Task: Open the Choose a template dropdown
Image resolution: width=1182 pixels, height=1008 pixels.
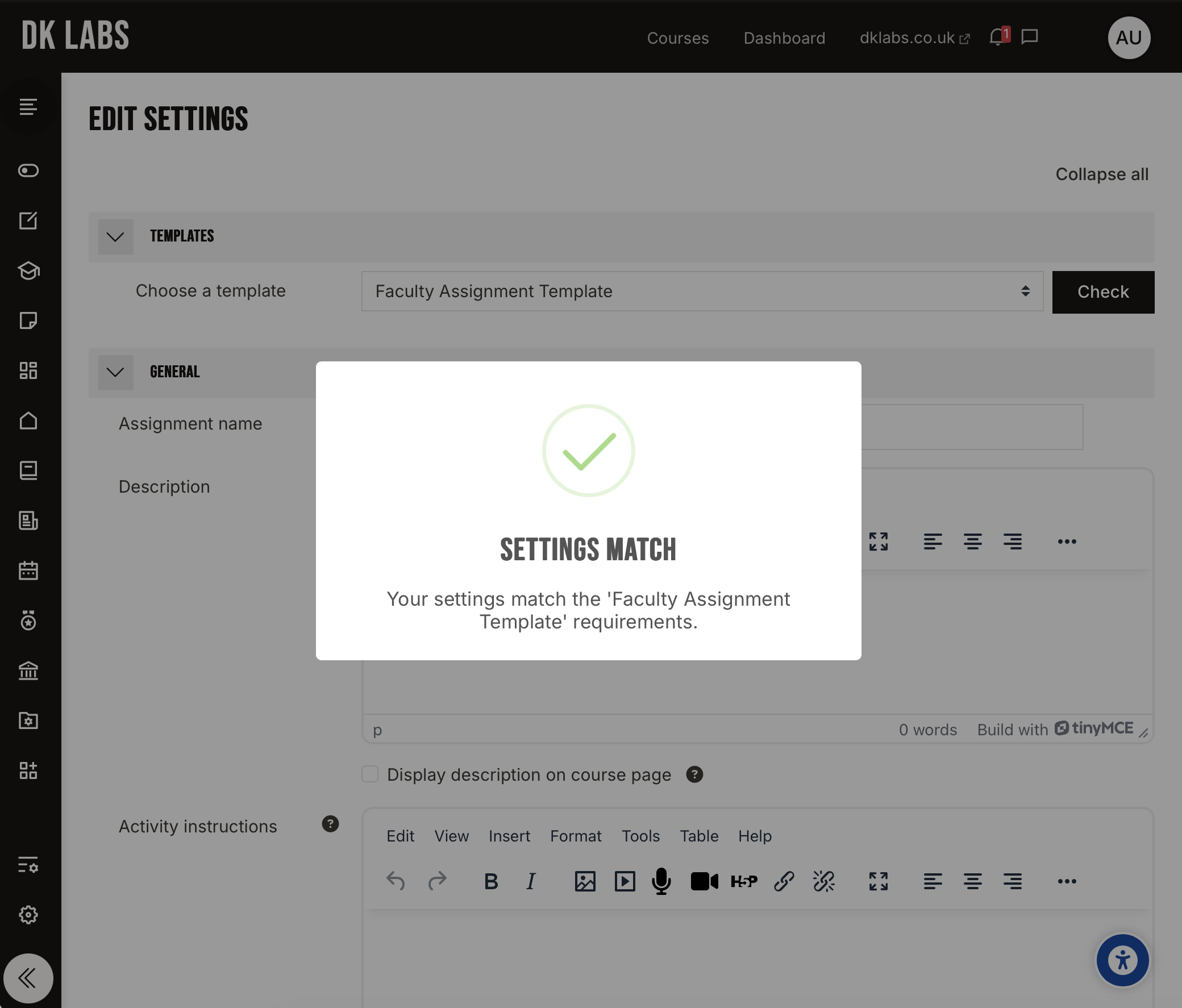Action: click(702, 291)
